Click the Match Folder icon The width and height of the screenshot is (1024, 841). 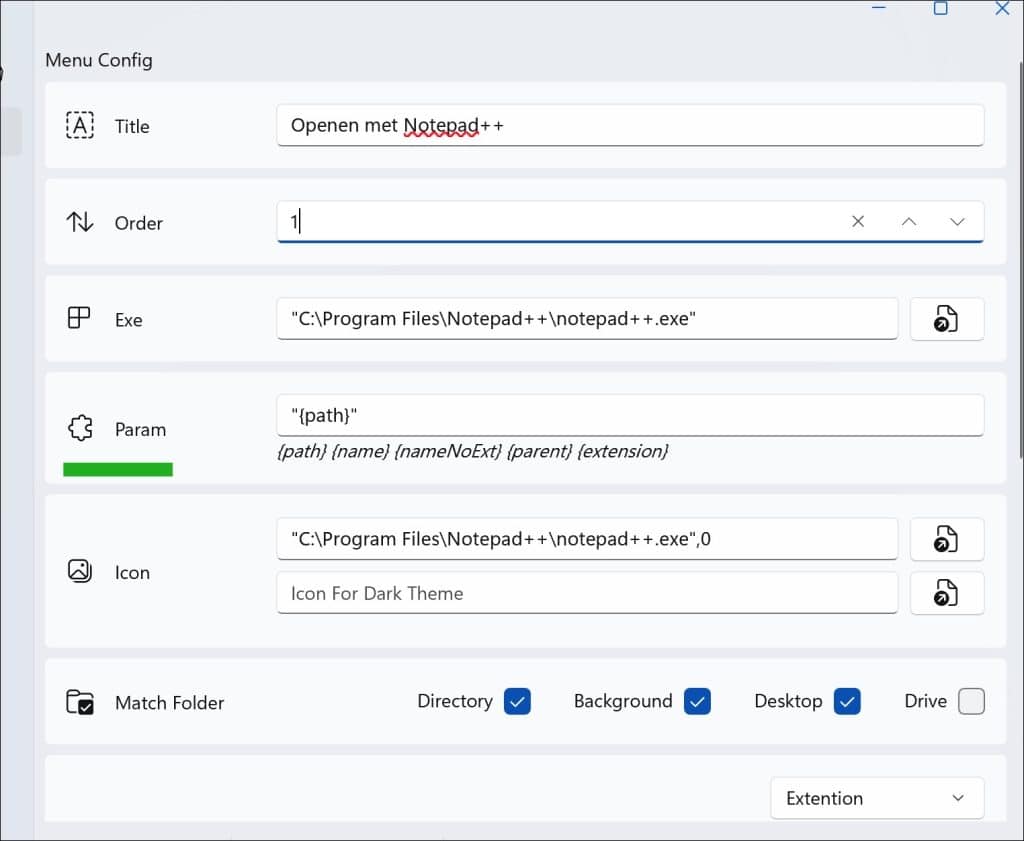tap(80, 702)
